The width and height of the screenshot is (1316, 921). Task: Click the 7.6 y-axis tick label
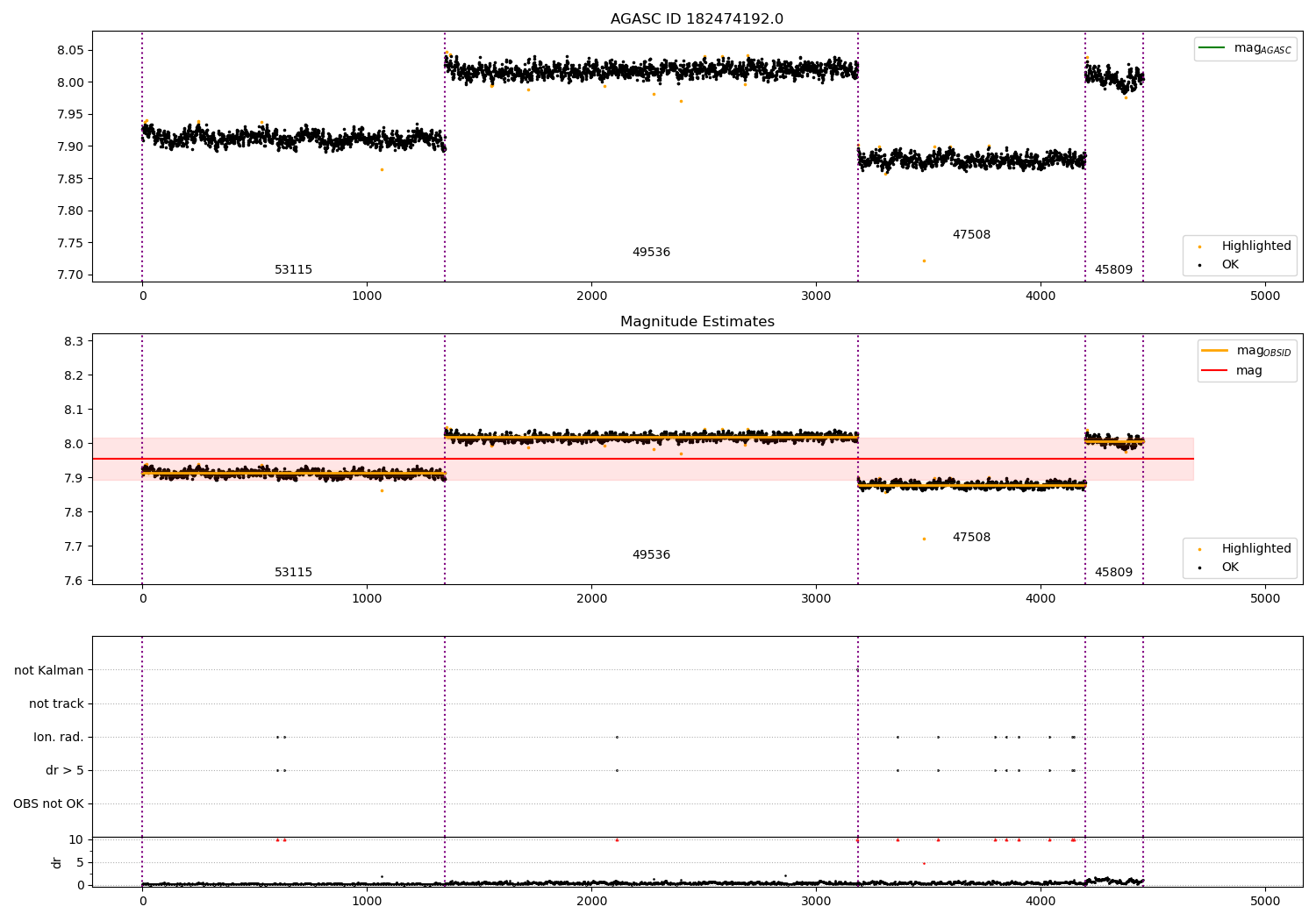point(75,581)
